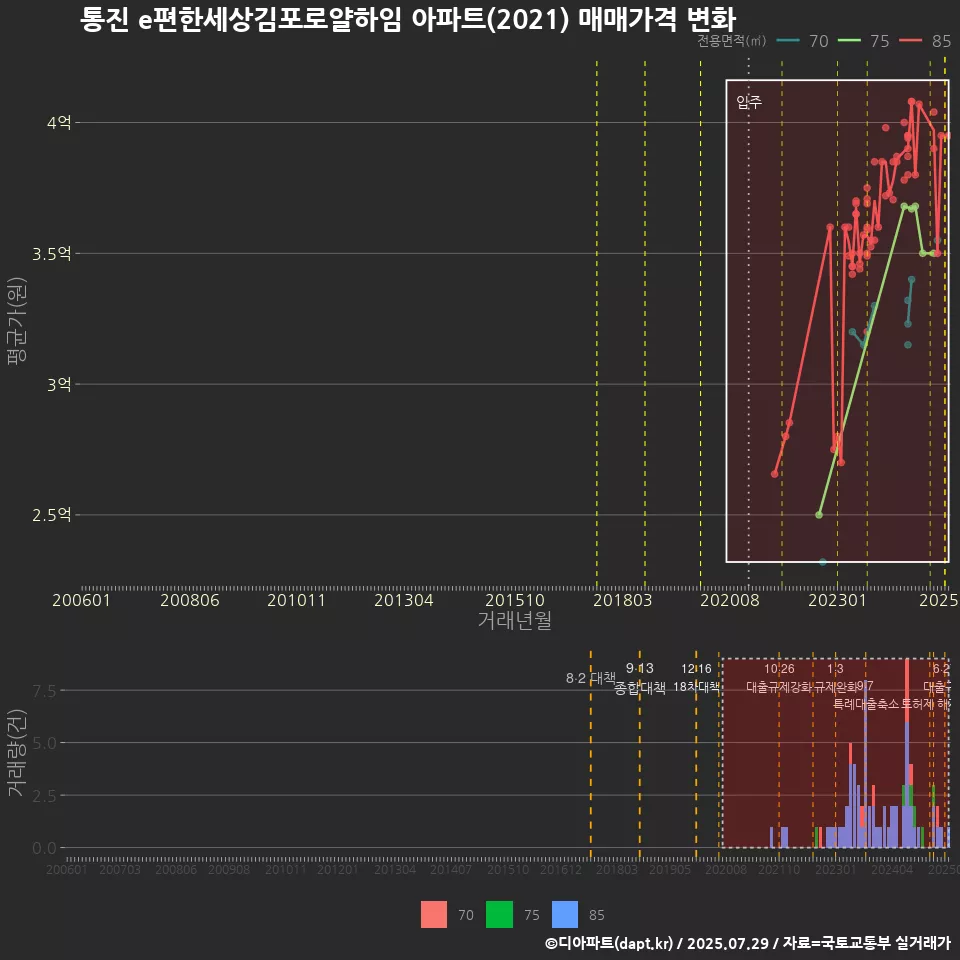Click the 거래량(건) vertical axis title

[17, 752]
